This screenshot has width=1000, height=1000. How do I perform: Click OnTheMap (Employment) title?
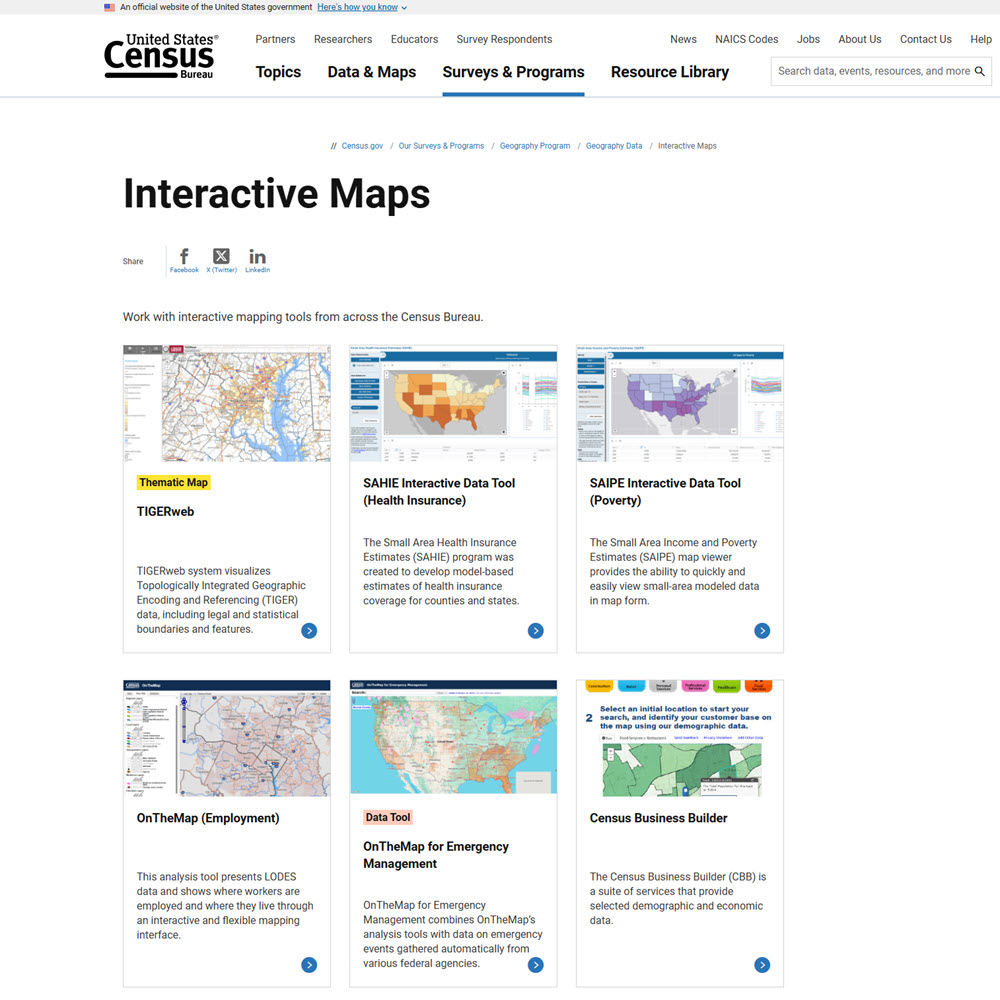[208, 818]
